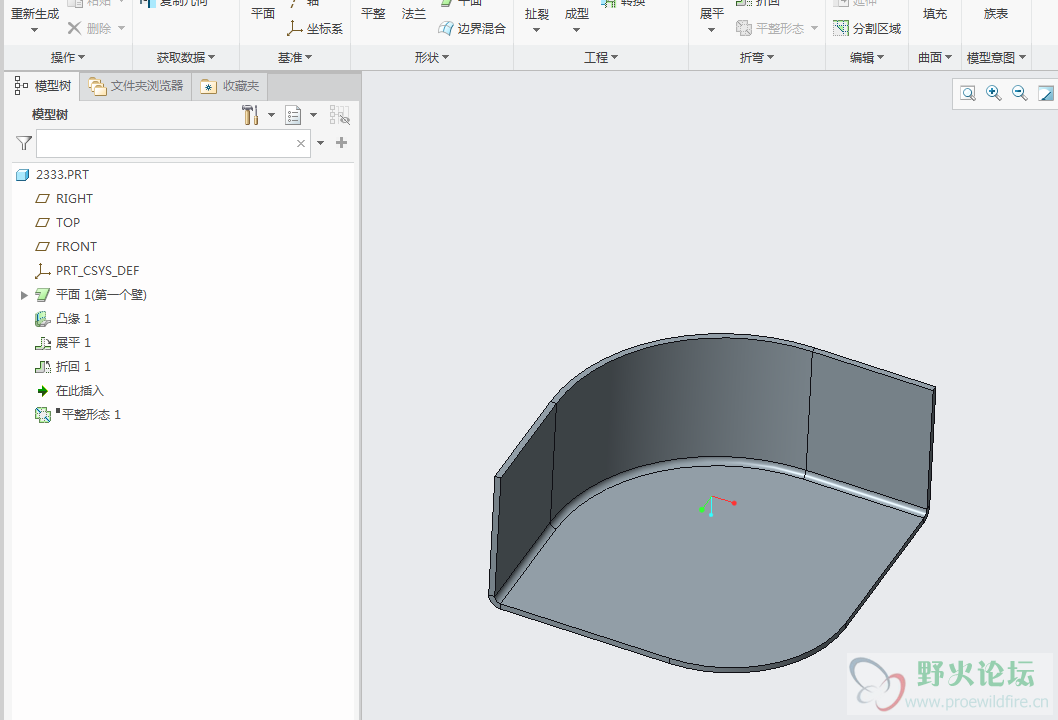Open the 扯裂 rip dropdown arrow

(536, 30)
